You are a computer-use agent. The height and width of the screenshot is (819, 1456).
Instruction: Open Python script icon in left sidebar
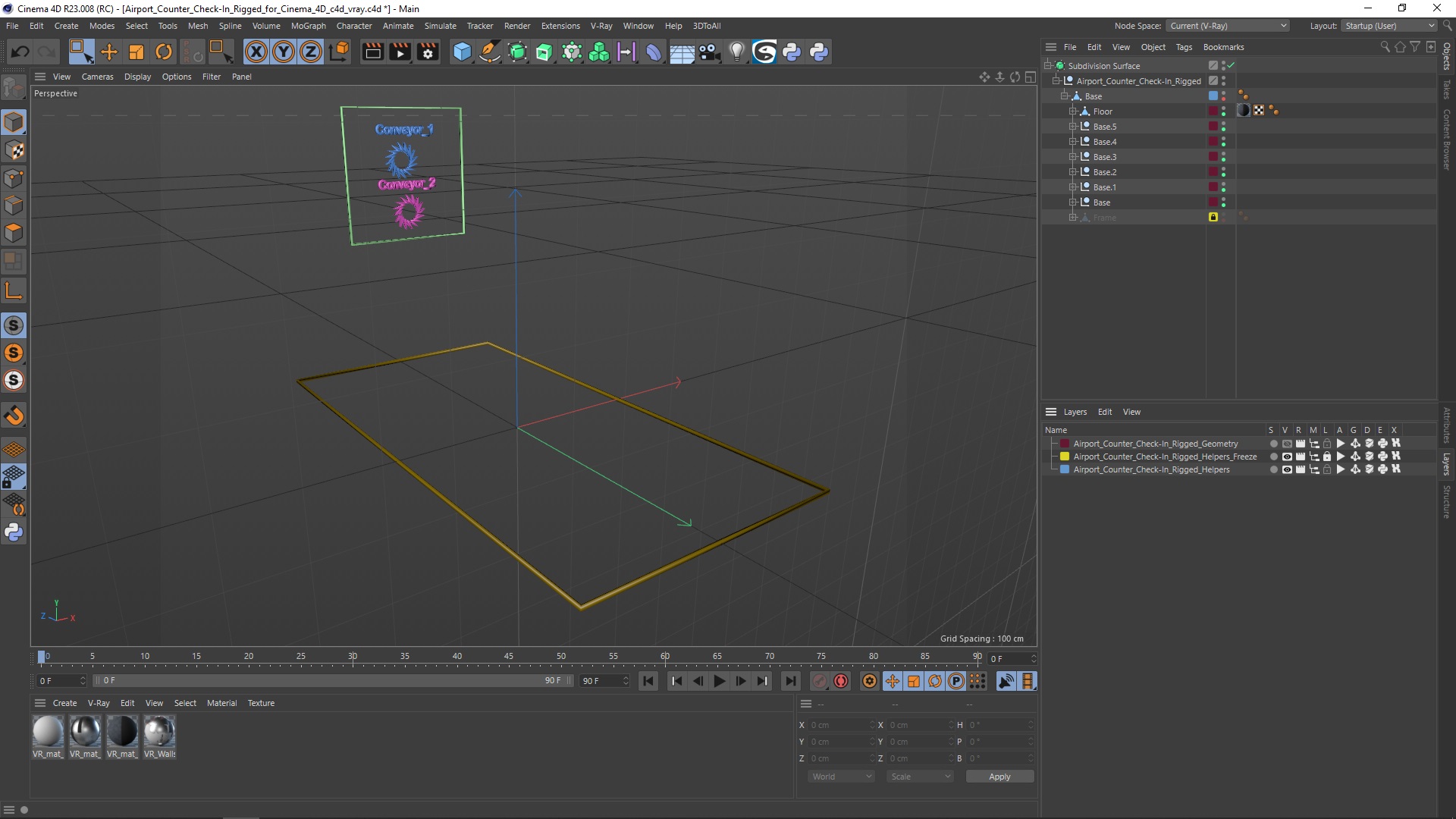(14, 532)
